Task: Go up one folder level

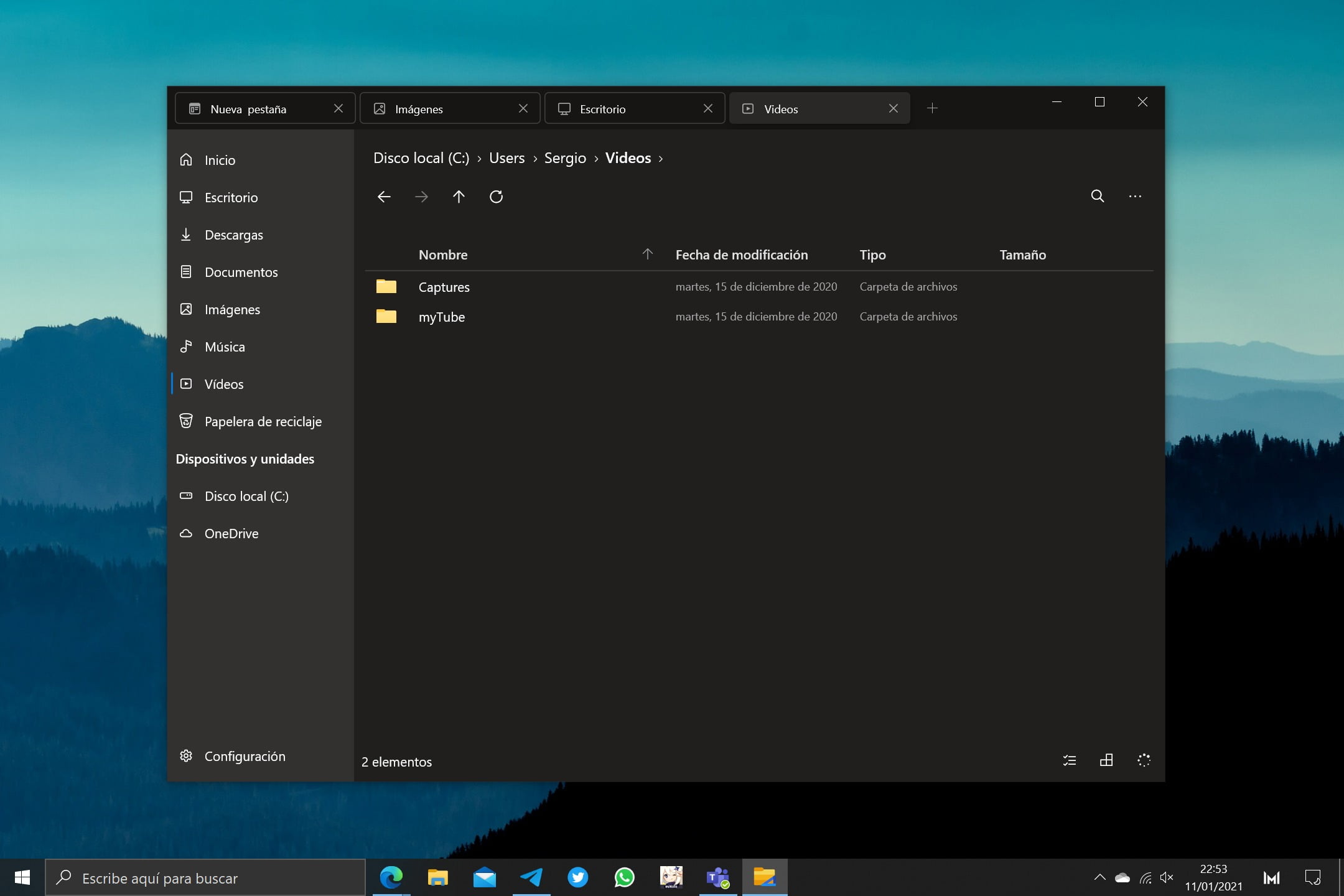Action: click(459, 197)
